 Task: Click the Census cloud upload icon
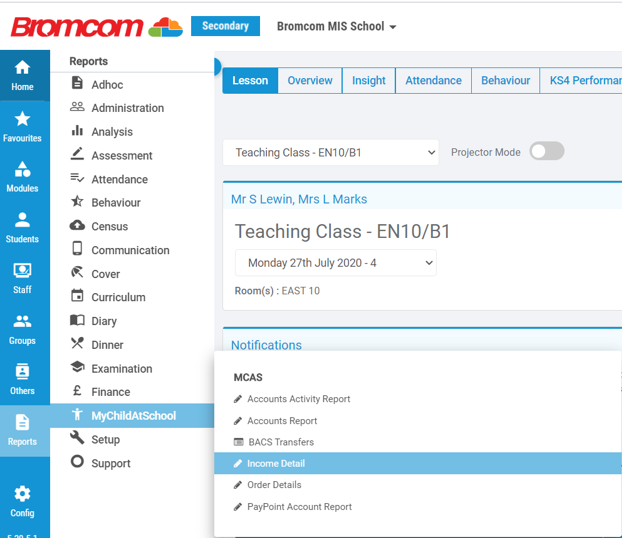click(77, 225)
